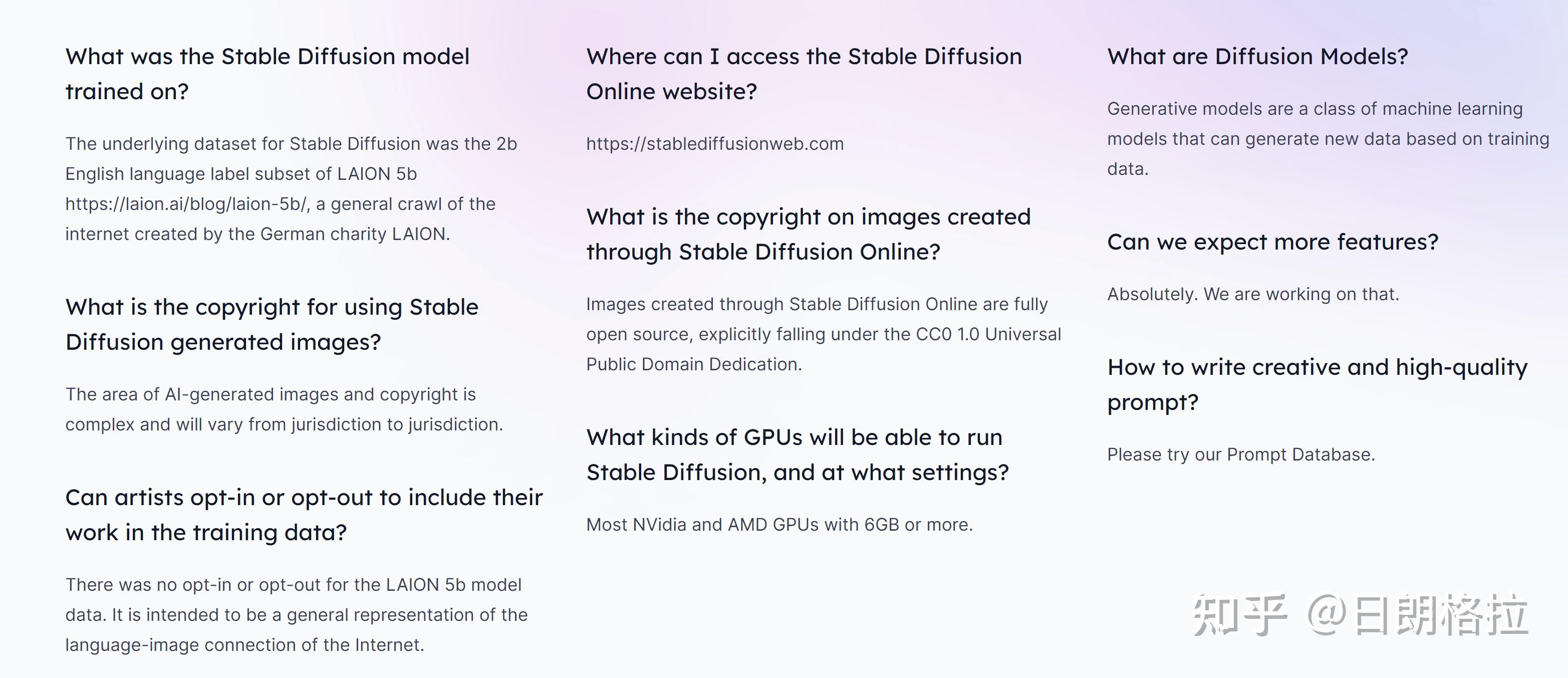Click the AI-generated images jurisdiction answer
The width and height of the screenshot is (1568, 678).
click(284, 409)
